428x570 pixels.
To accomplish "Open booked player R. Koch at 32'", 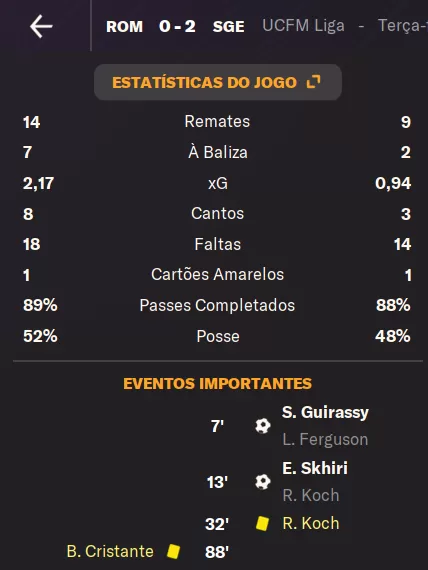I will [x=311, y=523].
